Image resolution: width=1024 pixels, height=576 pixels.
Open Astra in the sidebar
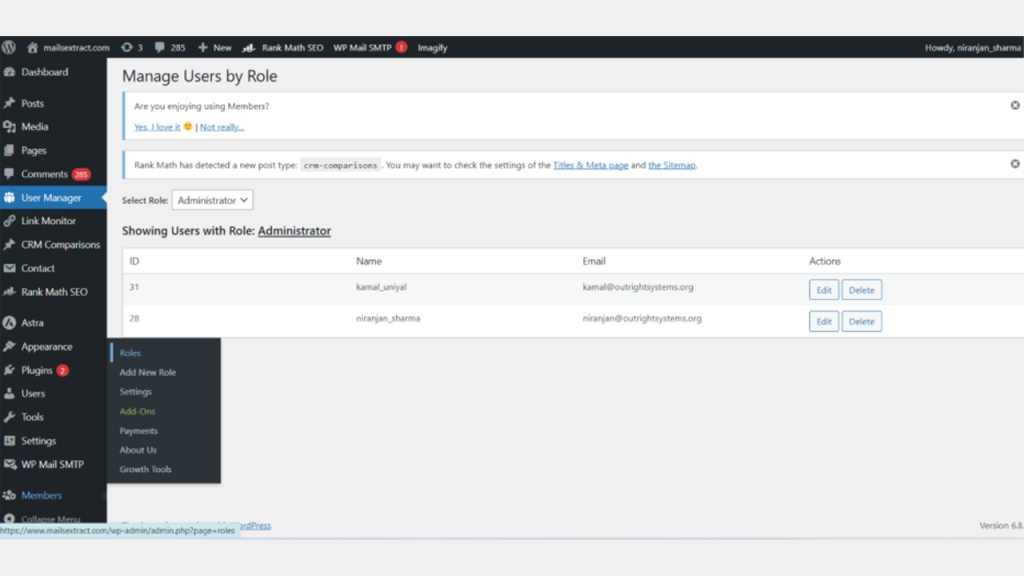pos(32,323)
